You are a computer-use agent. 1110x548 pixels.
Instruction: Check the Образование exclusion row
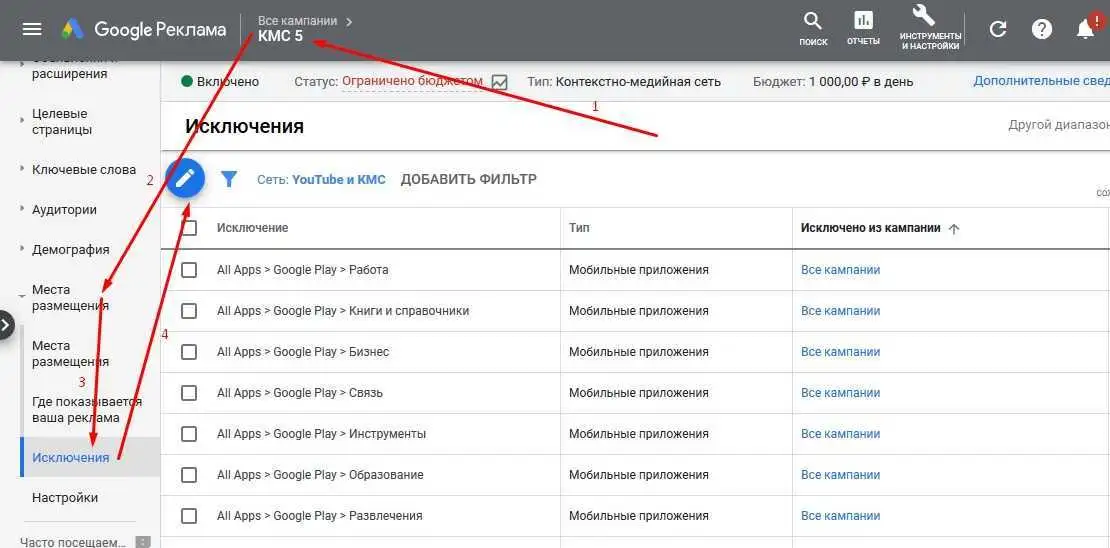189,475
